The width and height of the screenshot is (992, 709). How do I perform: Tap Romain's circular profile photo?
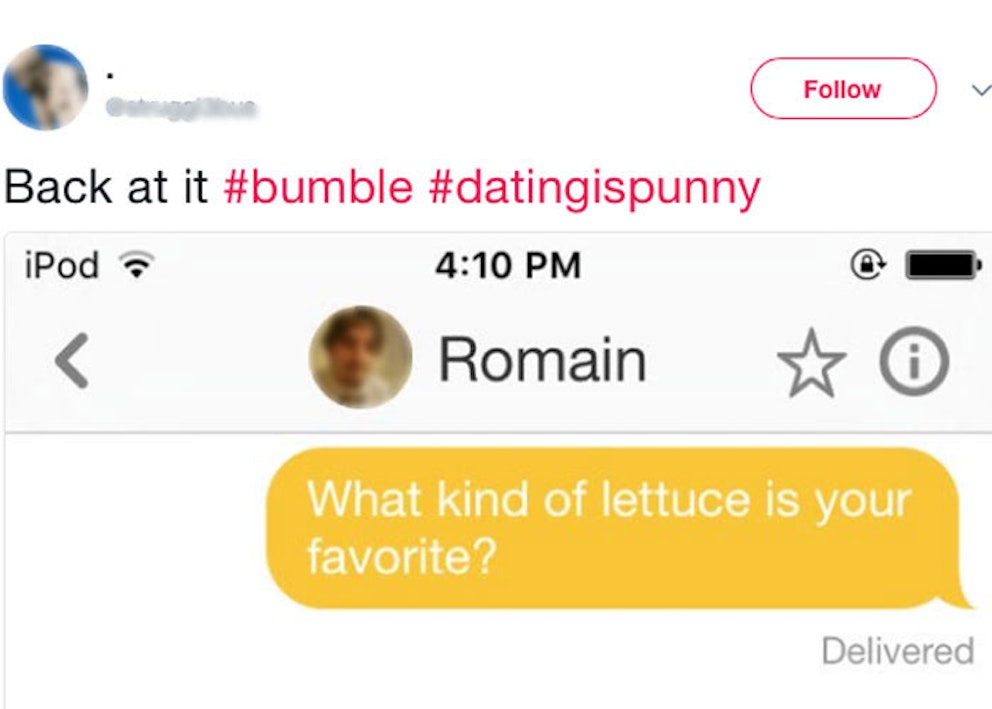[x=362, y=358]
